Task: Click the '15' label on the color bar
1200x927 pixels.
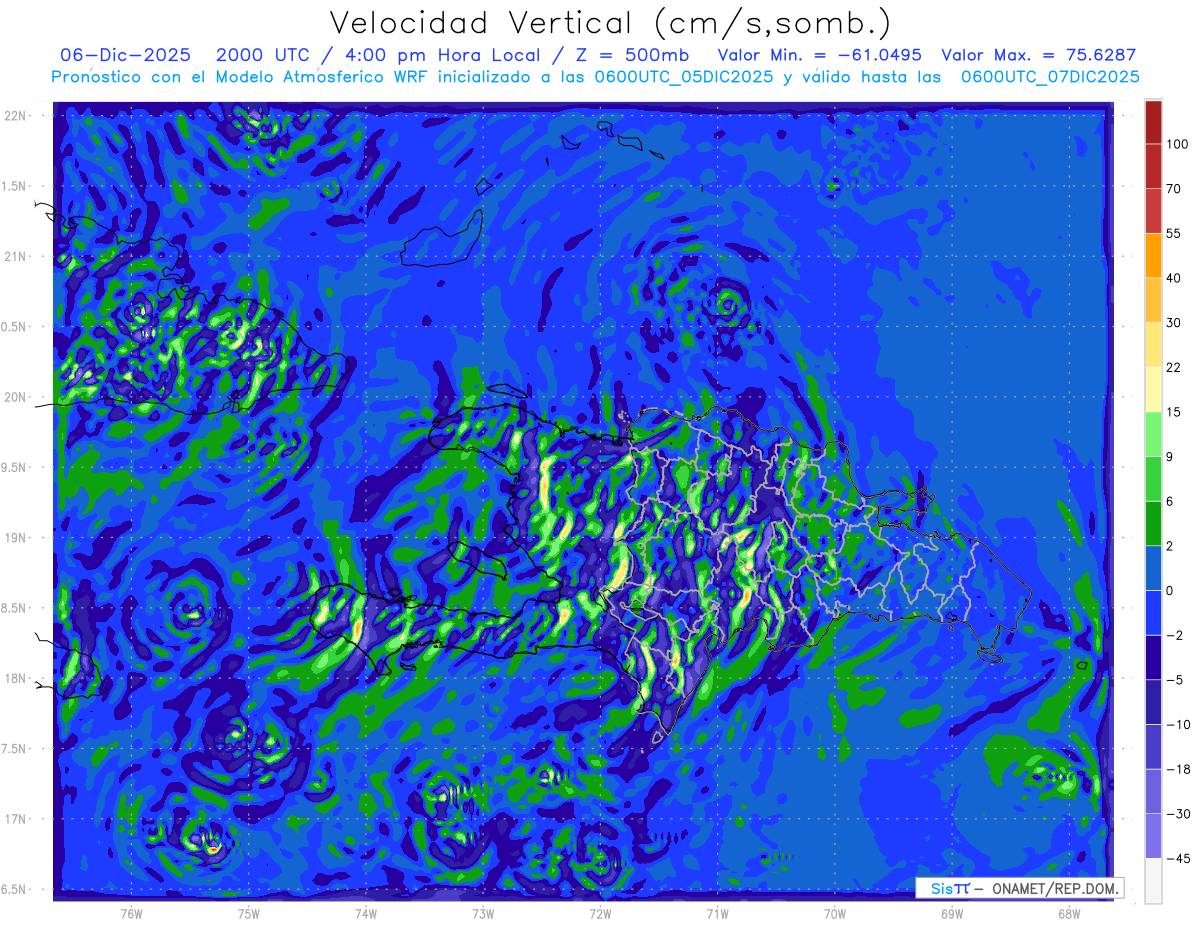Action: (x=1174, y=412)
